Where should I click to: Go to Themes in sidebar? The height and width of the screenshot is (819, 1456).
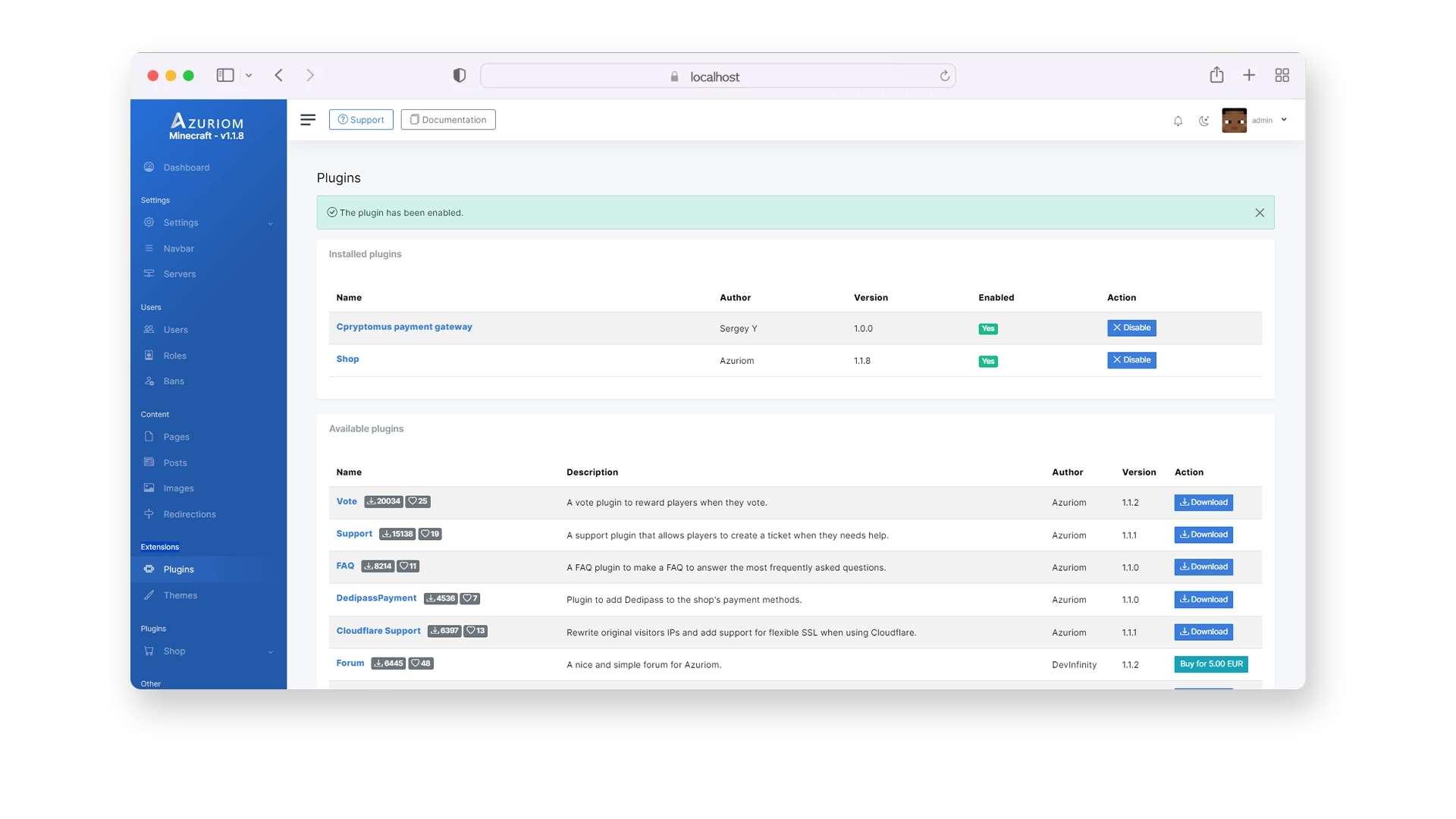(180, 595)
